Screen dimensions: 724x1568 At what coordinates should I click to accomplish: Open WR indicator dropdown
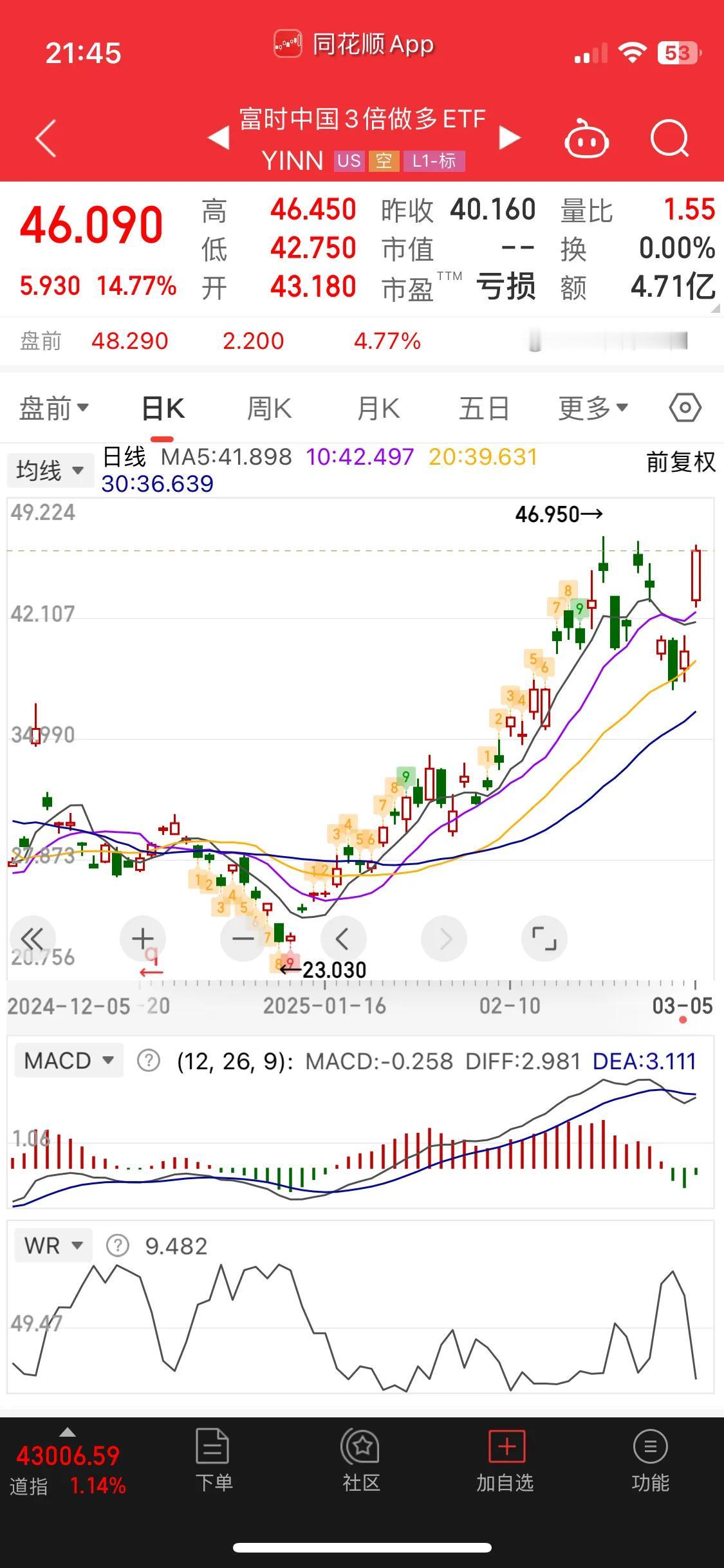click(53, 1246)
